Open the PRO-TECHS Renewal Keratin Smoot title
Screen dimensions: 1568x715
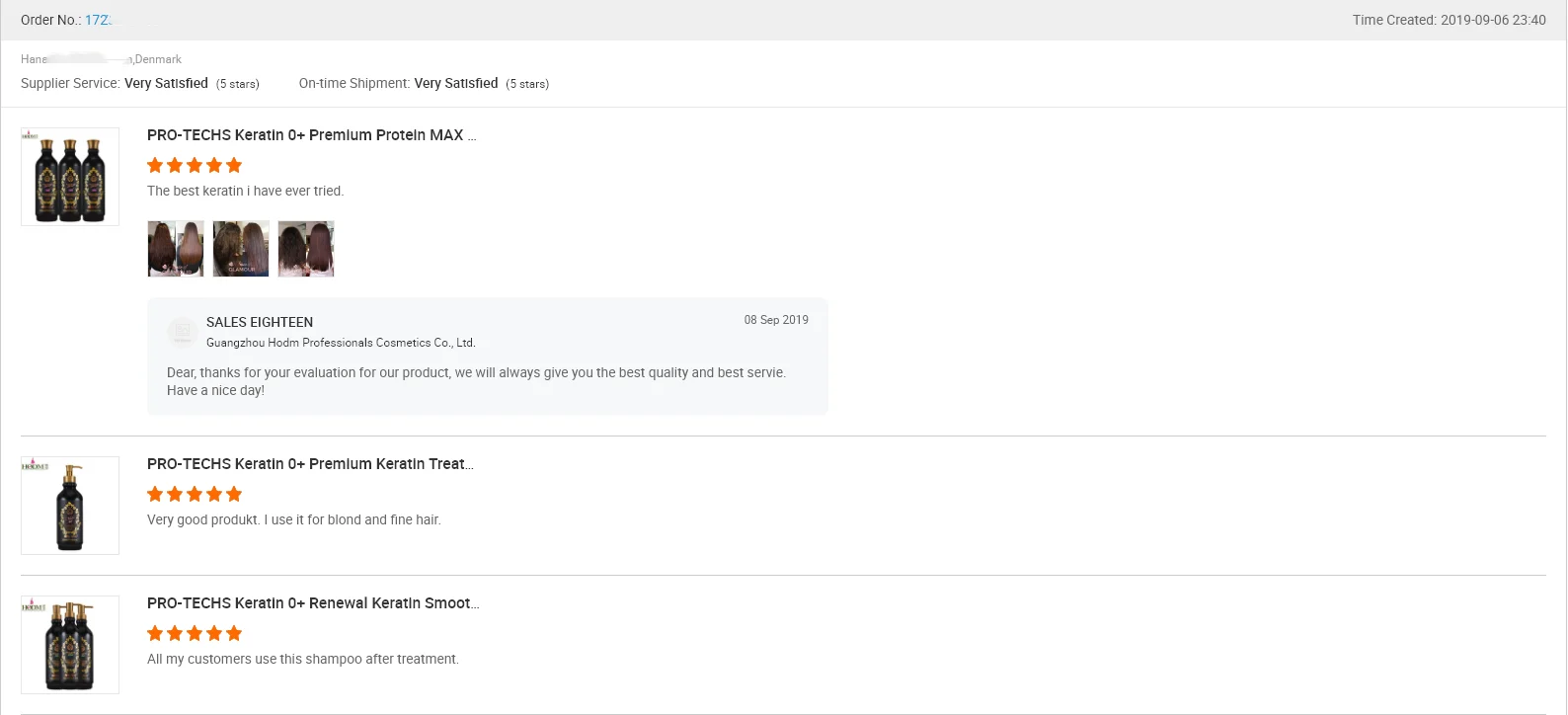click(x=313, y=603)
